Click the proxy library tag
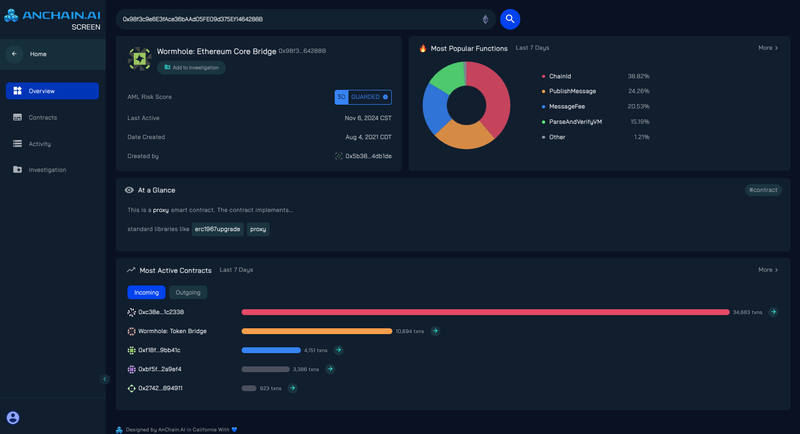Screen dimensions: 800x434 point(258,229)
